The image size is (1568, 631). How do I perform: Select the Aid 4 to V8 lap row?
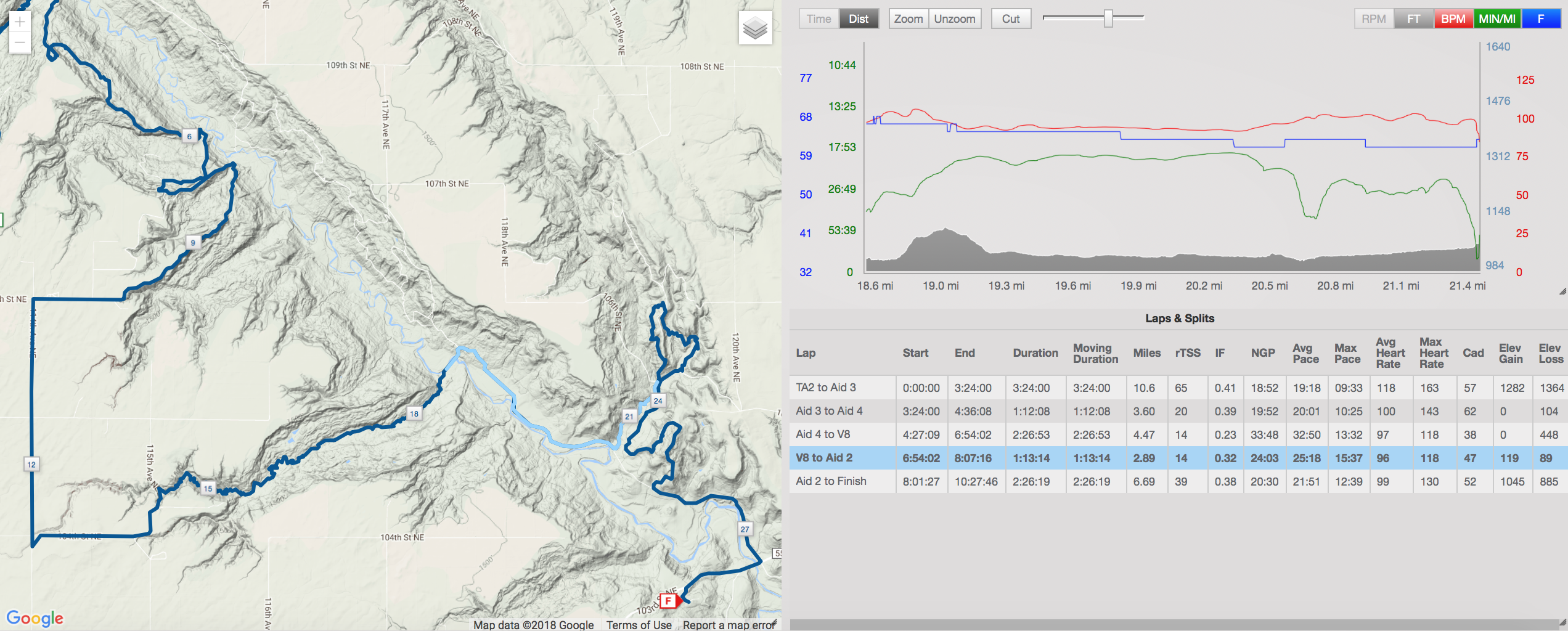click(x=1178, y=434)
